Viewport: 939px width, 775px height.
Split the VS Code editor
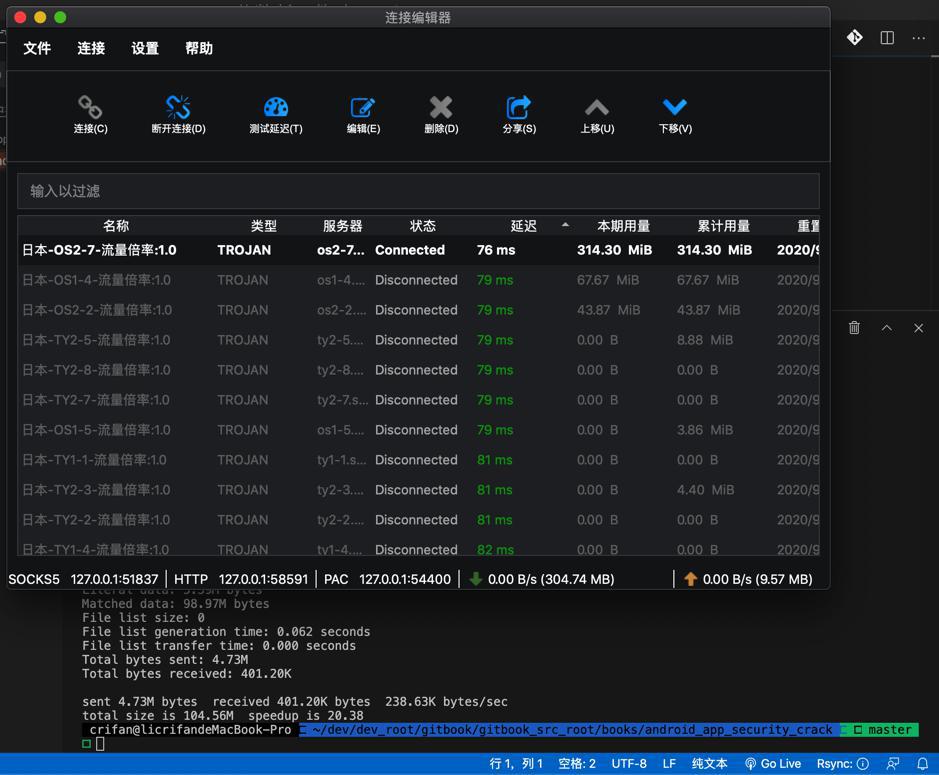(x=887, y=38)
